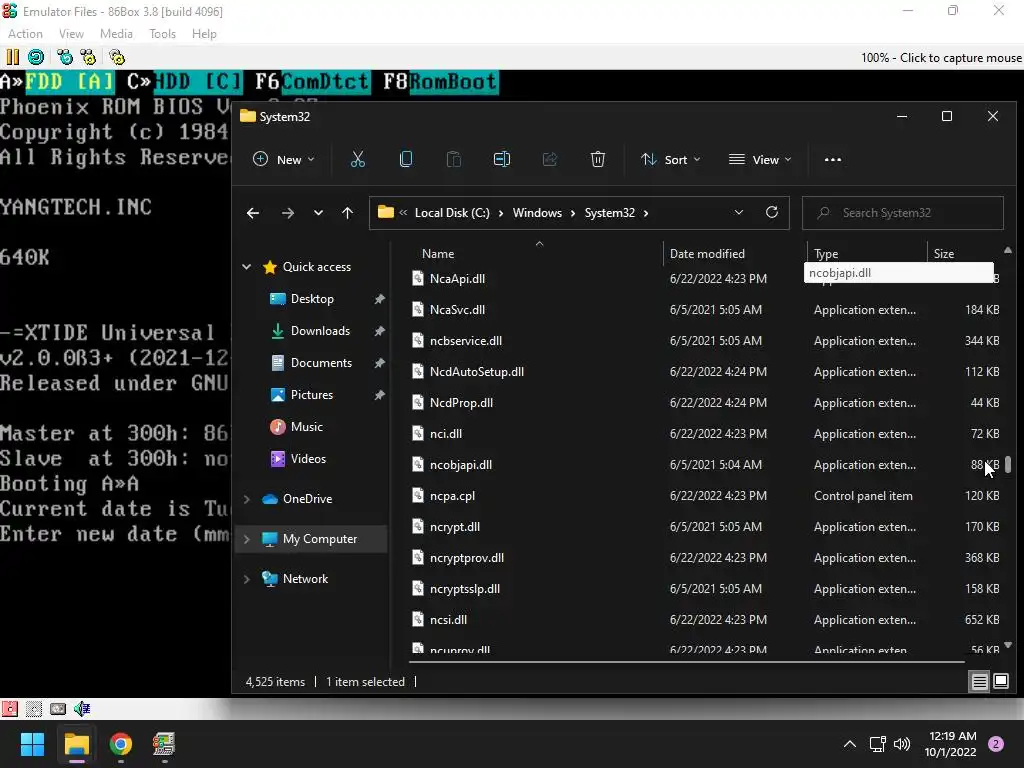Click the scroll down arrow of the file list

click(x=1008, y=645)
